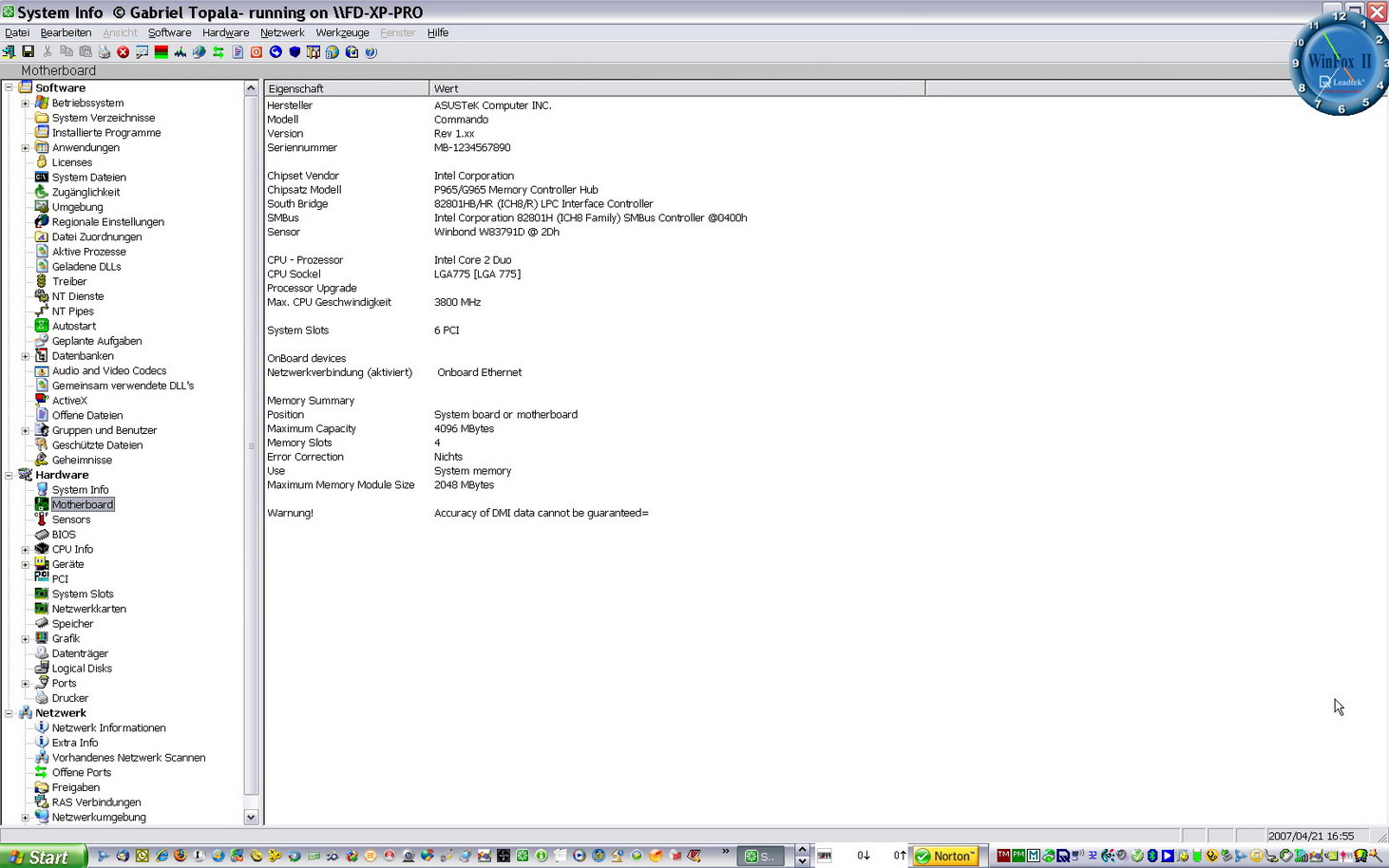Expand the Grafik node
Screen dimensions: 1389x868
tap(26, 638)
